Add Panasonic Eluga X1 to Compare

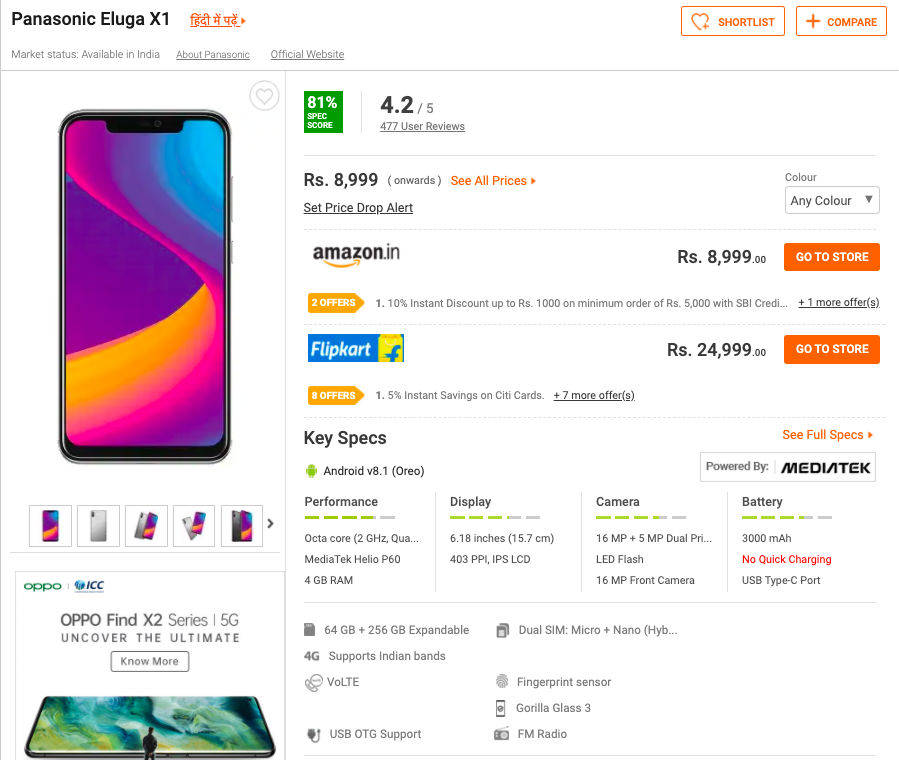point(841,21)
